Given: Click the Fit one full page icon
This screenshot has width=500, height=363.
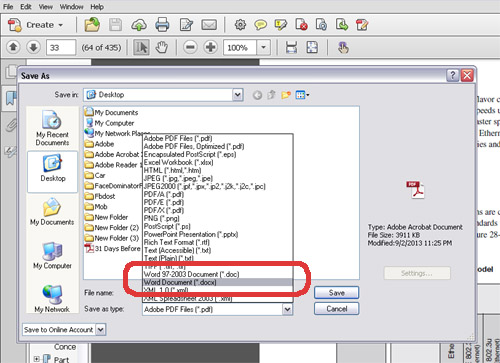Looking at the screenshot, I should (x=312, y=47).
